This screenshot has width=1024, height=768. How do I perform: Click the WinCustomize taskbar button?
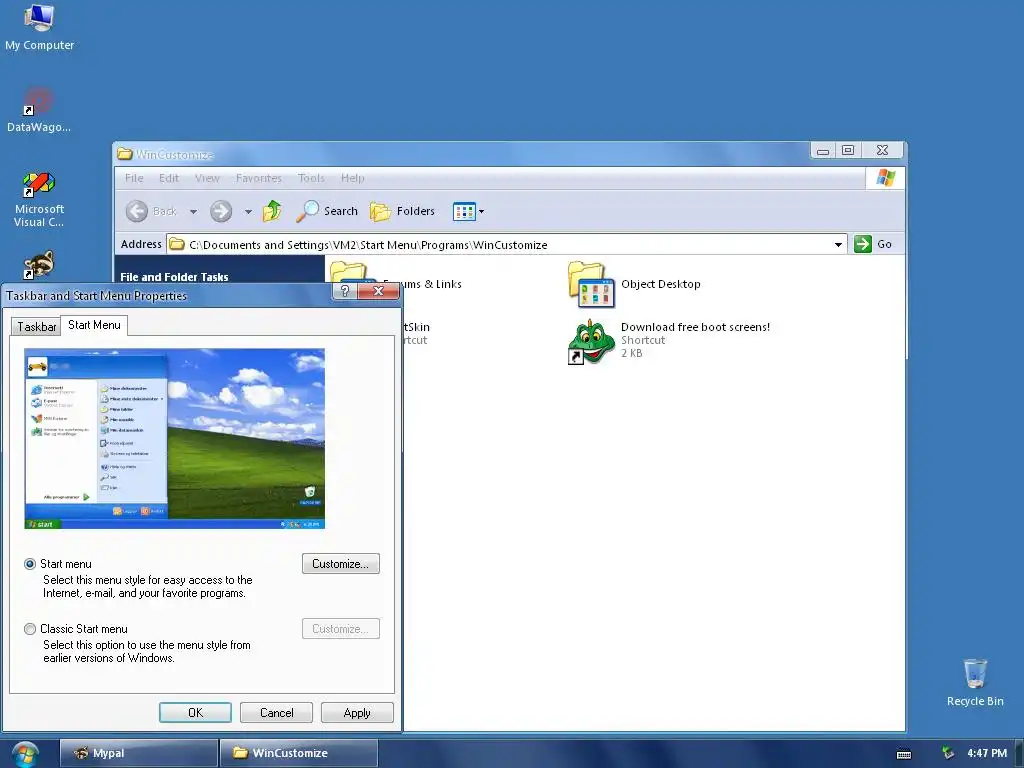click(298, 753)
